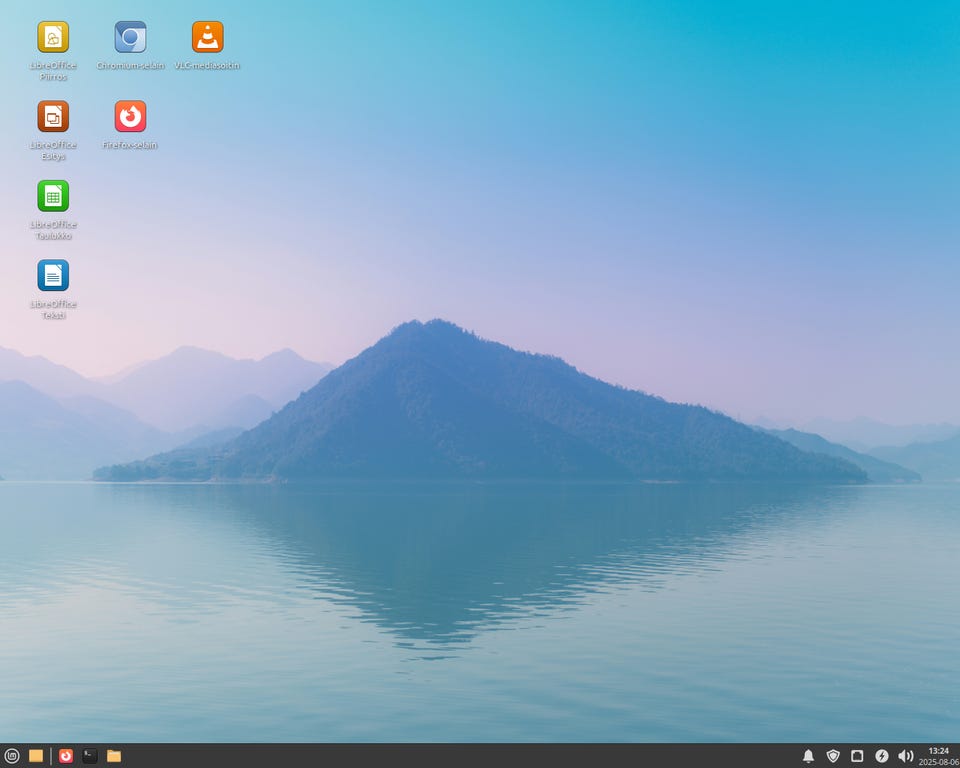Image resolution: width=960 pixels, height=768 pixels.
Task: Open the terminal from the taskbar
Action: [89, 756]
